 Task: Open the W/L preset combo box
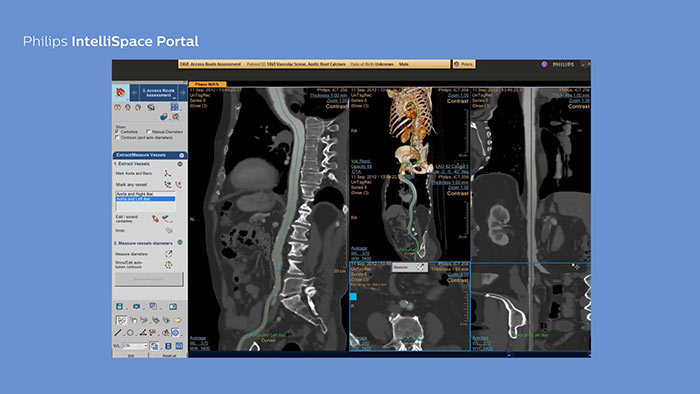[x=134, y=346]
